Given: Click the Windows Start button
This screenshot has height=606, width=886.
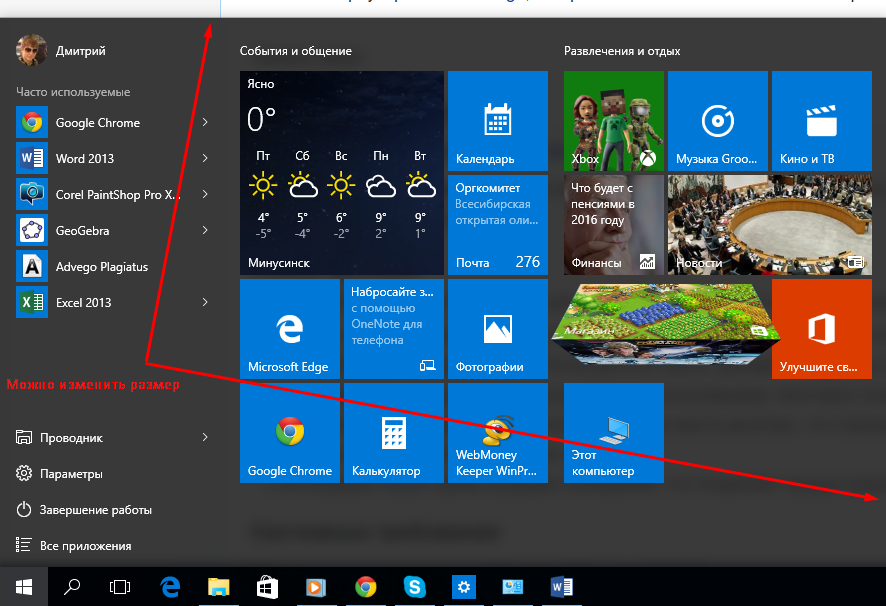Looking at the screenshot, I should pos(24,587).
